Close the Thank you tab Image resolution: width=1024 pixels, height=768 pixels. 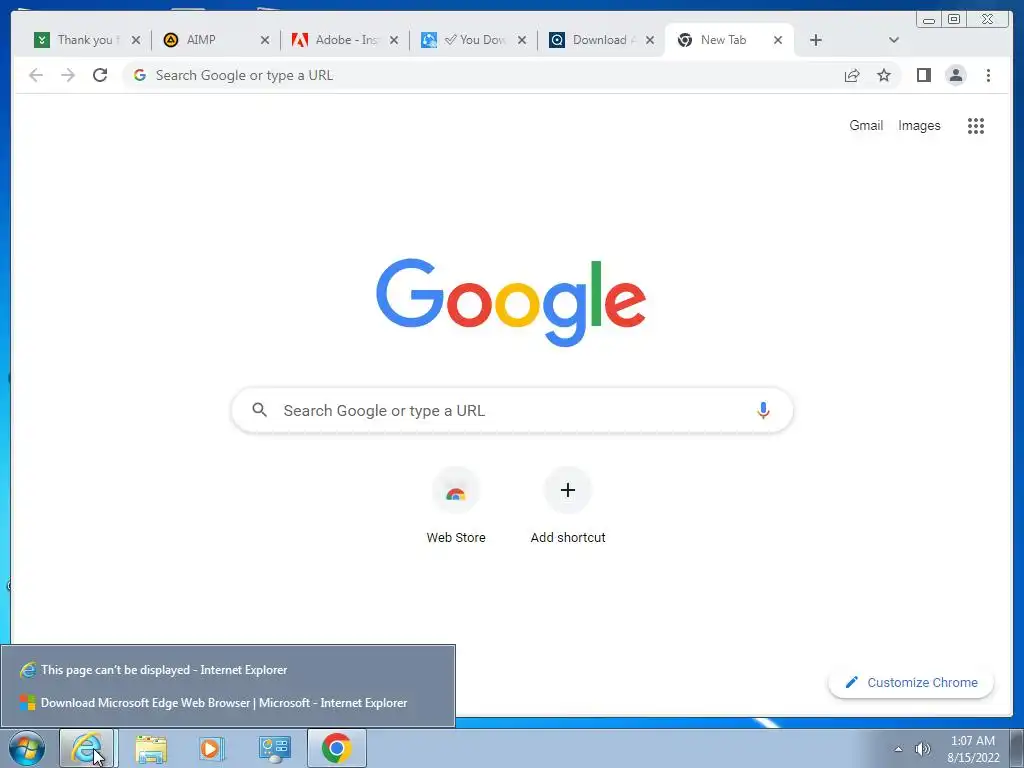136,40
